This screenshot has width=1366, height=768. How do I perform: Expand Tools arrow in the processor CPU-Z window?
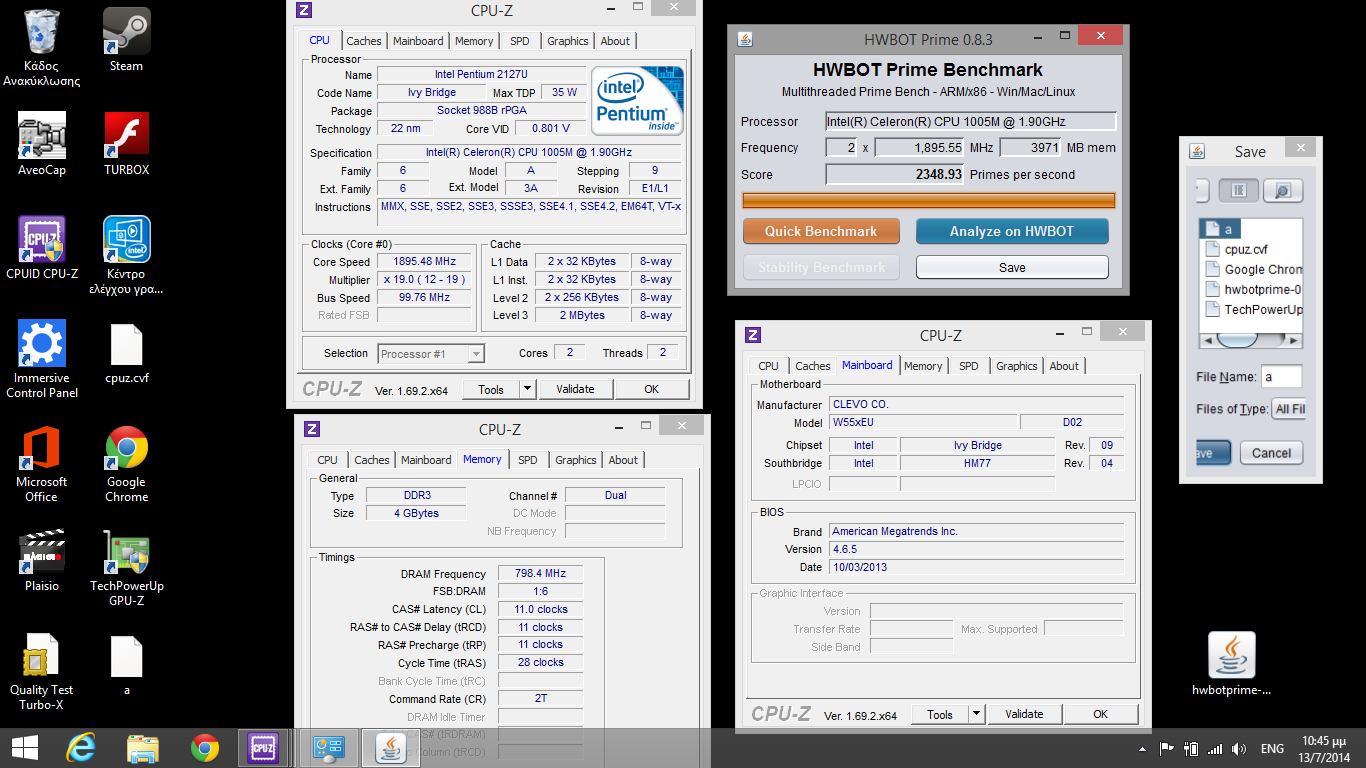(528, 389)
